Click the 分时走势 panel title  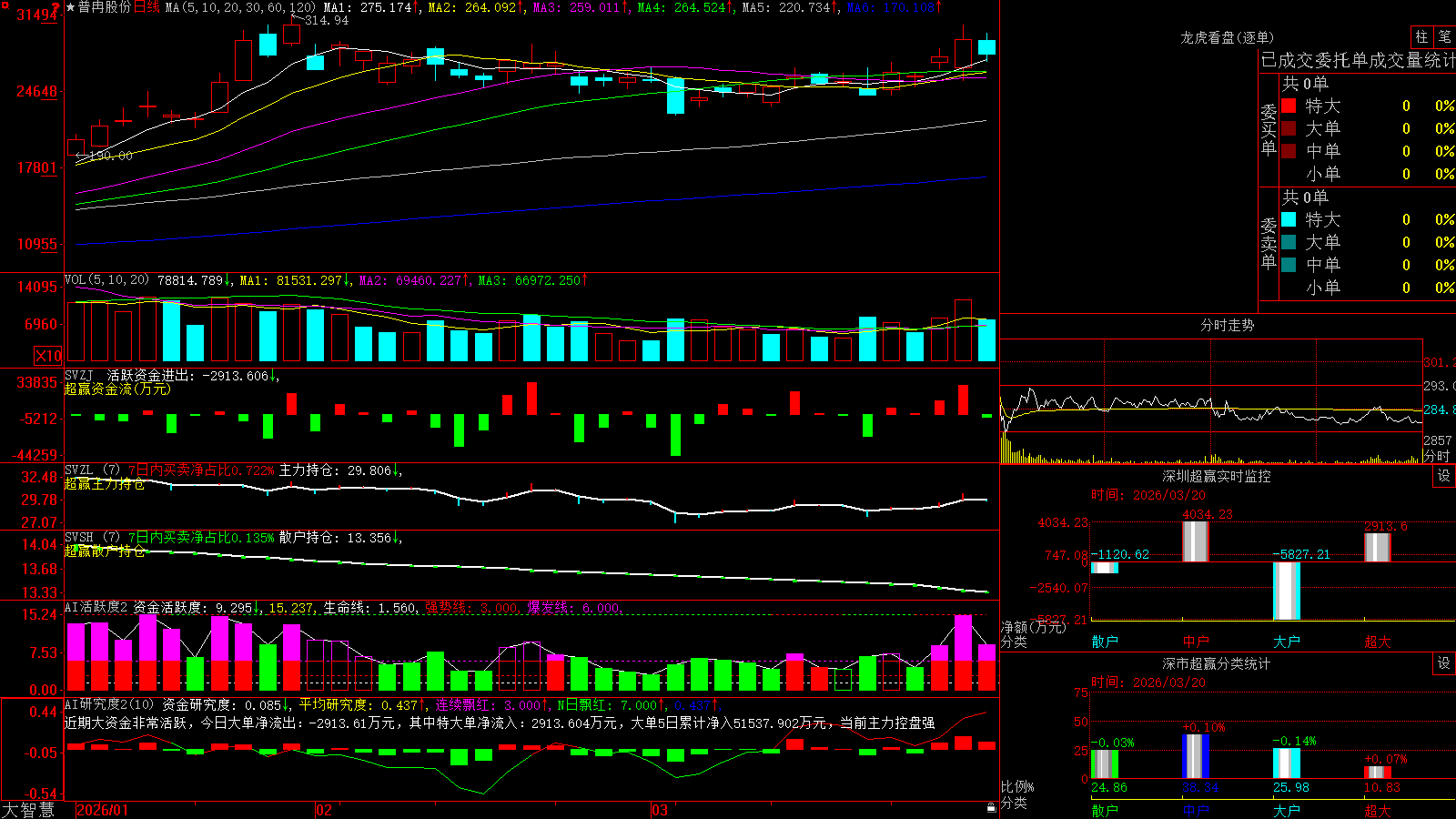(1227, 325)
